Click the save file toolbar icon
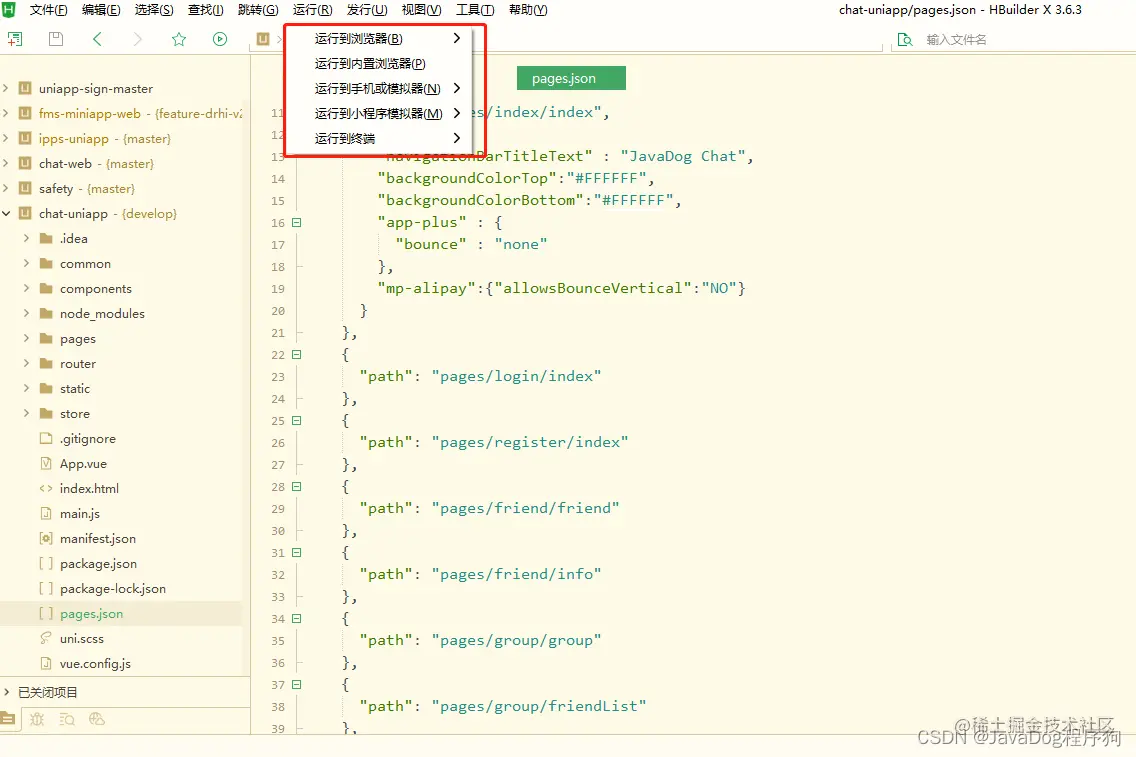The image size is (1136, 757). (x=56, y=39)
